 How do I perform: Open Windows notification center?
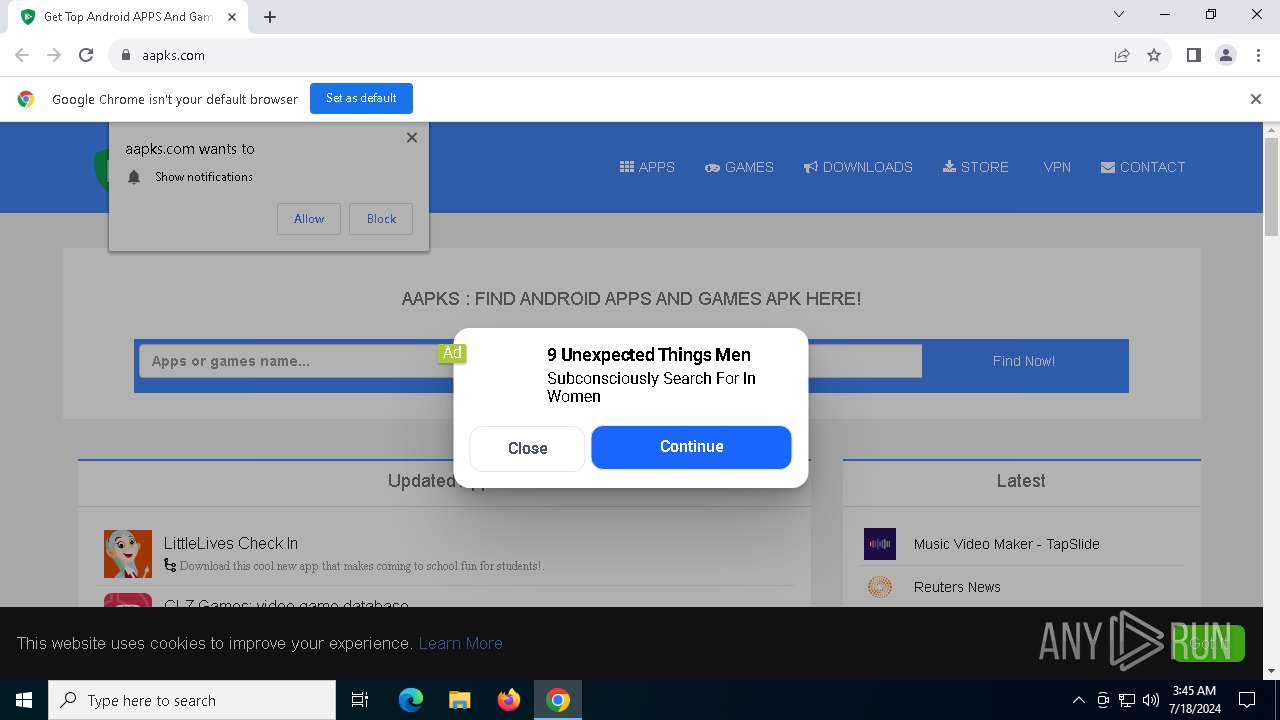(1247, 700)
